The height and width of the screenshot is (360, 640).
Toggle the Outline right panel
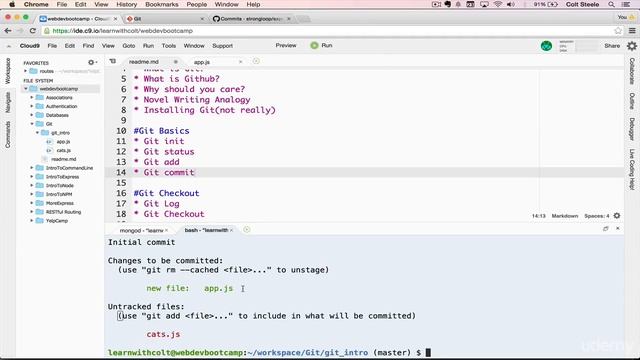click(632, 101)
